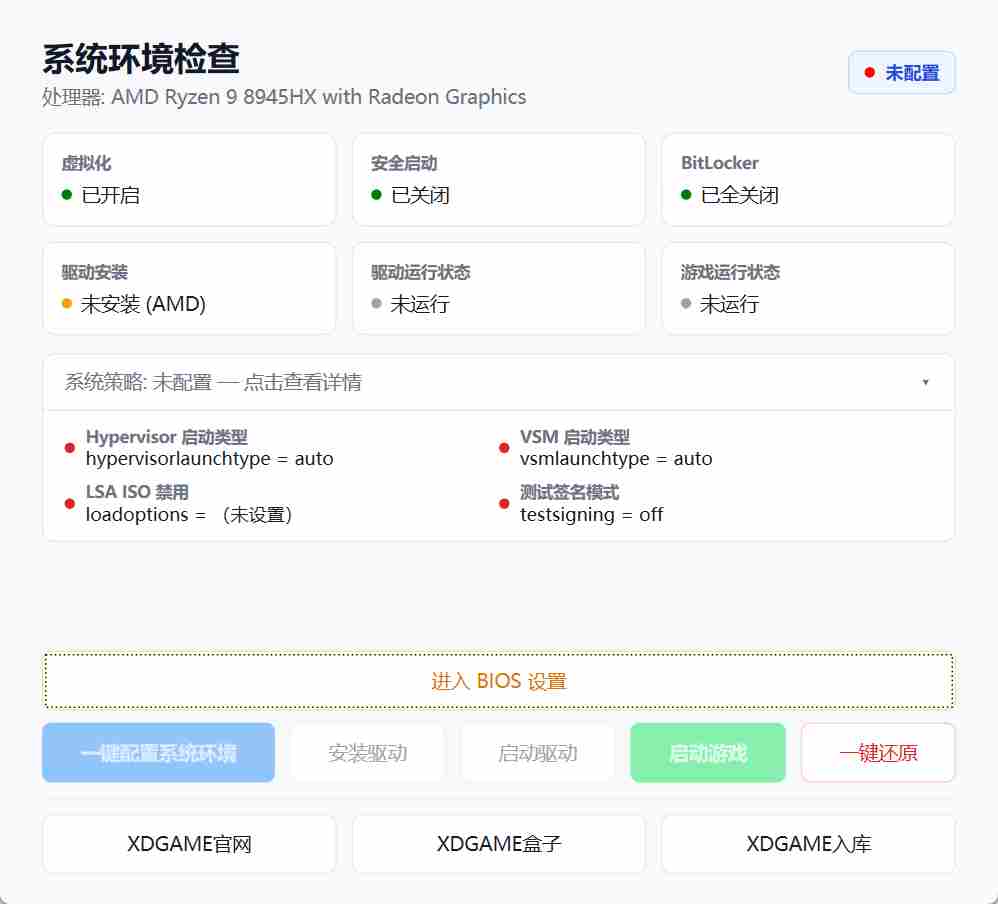Image resolution: width=998 pixels, height=904 pixels.
Task: Open the XDGAME入库 link
Action: click(808, 844)
